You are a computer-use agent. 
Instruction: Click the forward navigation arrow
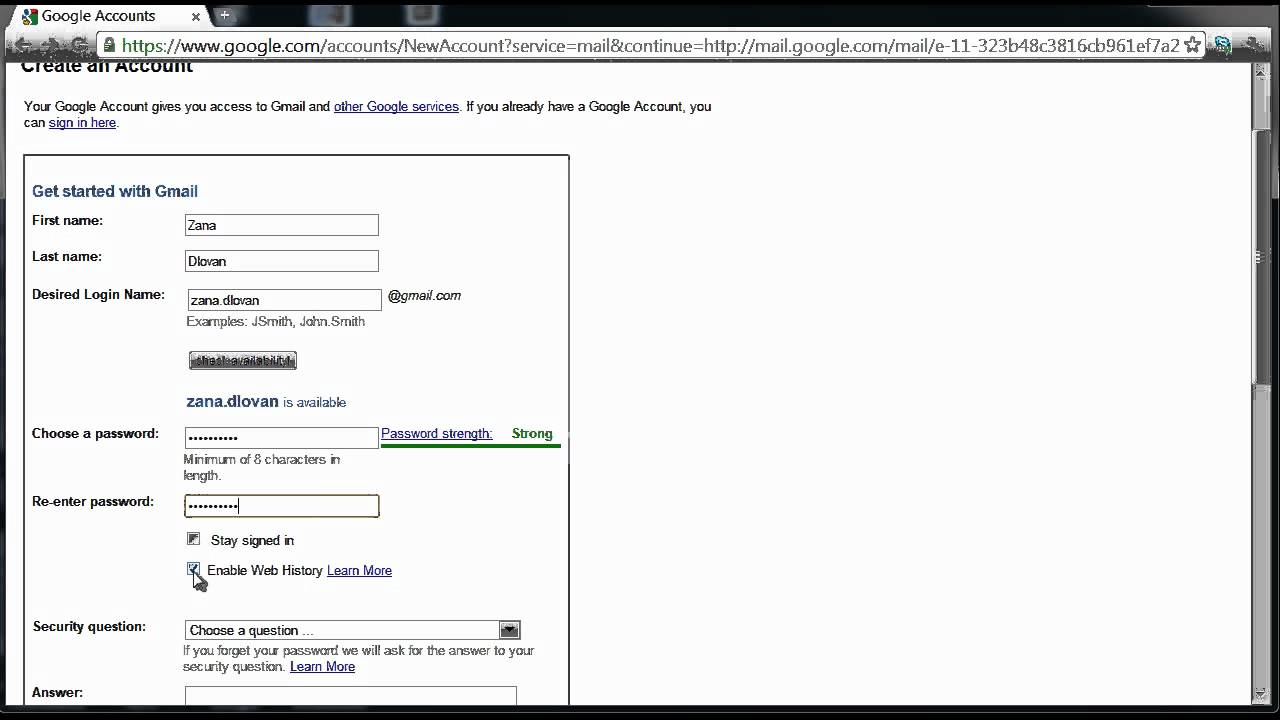point(51,45)
